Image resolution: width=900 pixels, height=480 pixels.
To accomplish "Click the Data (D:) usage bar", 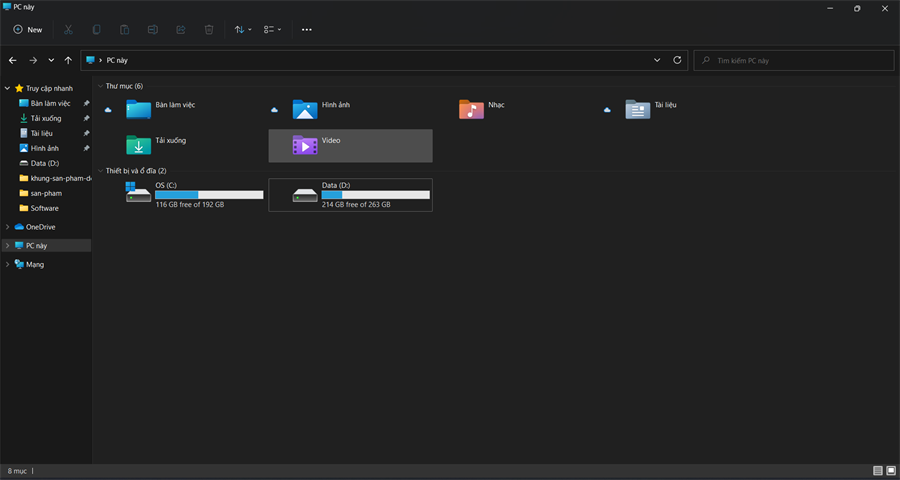I will click(375, 195).
